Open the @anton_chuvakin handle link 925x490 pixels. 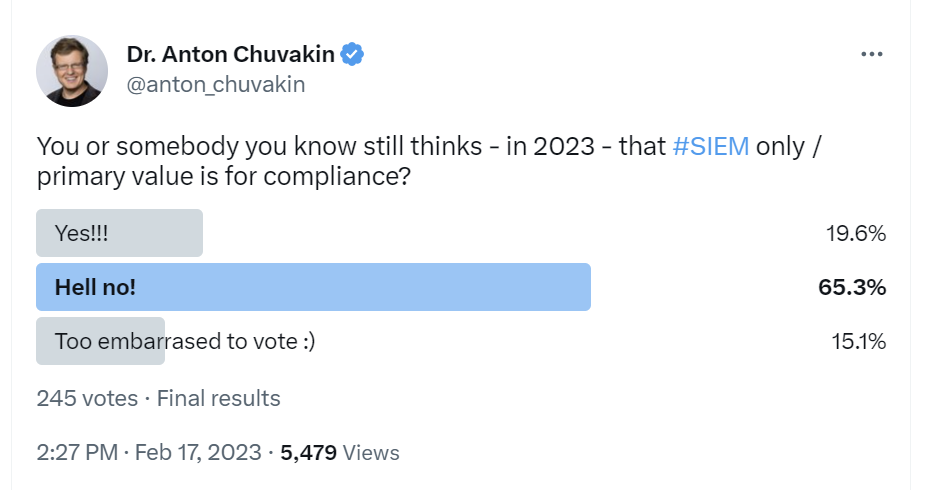tap(216, 84)
